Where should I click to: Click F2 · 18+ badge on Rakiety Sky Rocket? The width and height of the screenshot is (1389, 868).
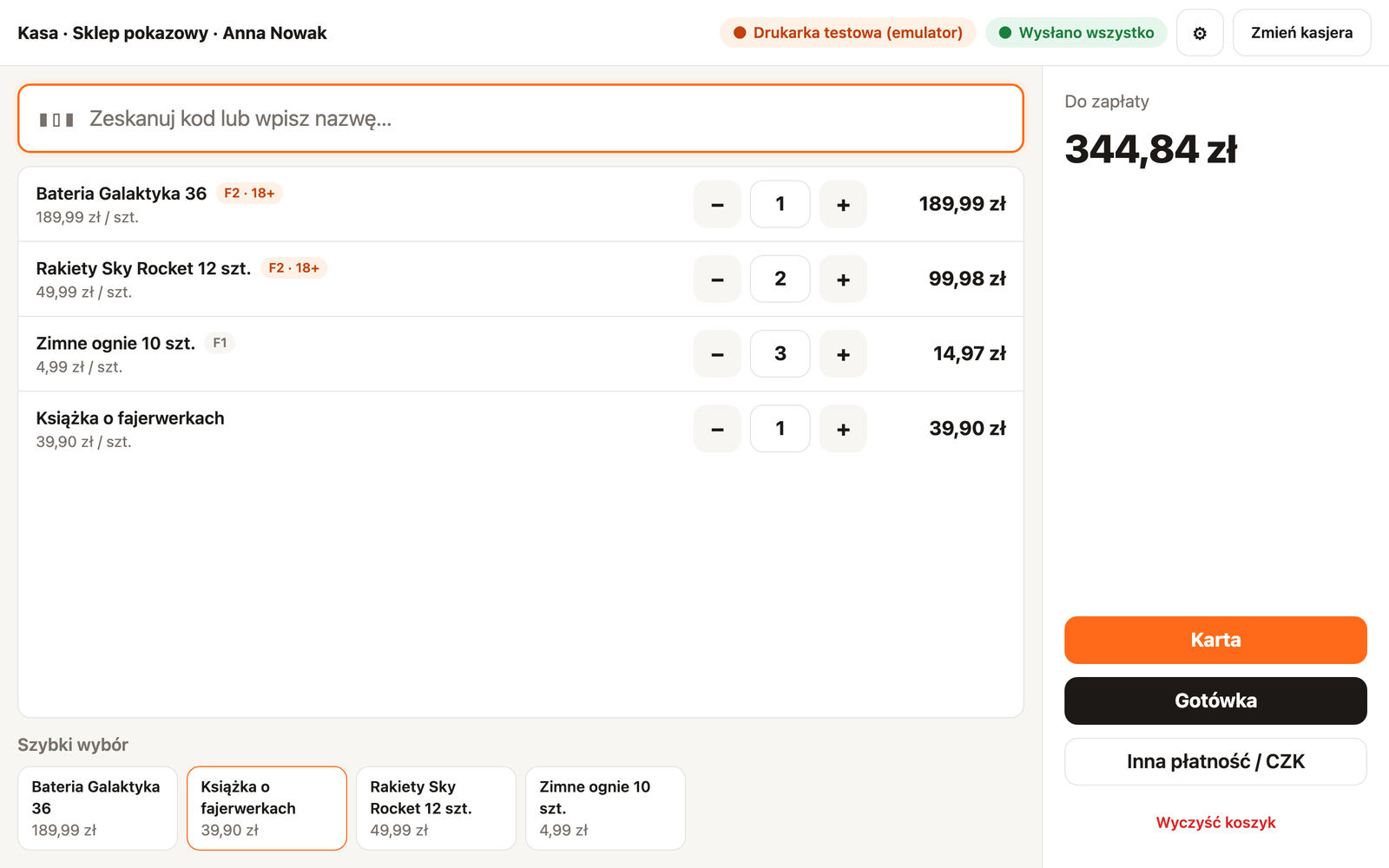[293, 268]
